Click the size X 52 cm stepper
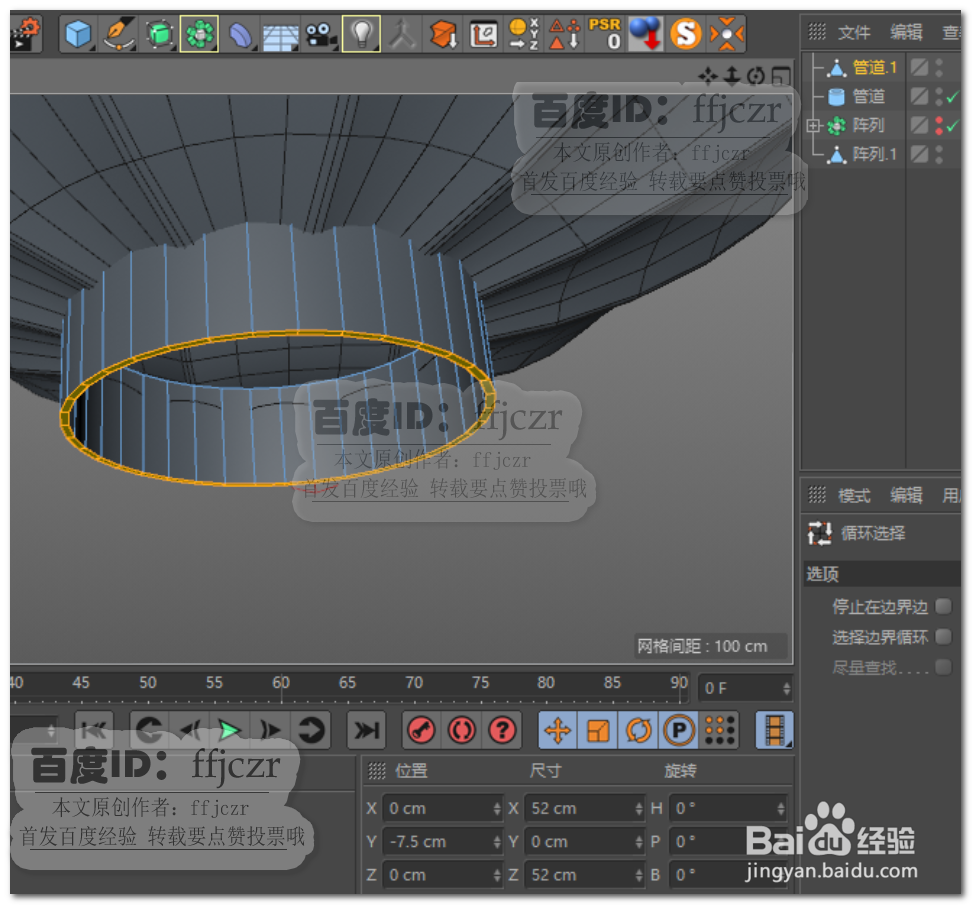Image resolution: width=972 pixels, height=905 pixels. (x=639, y=808)
